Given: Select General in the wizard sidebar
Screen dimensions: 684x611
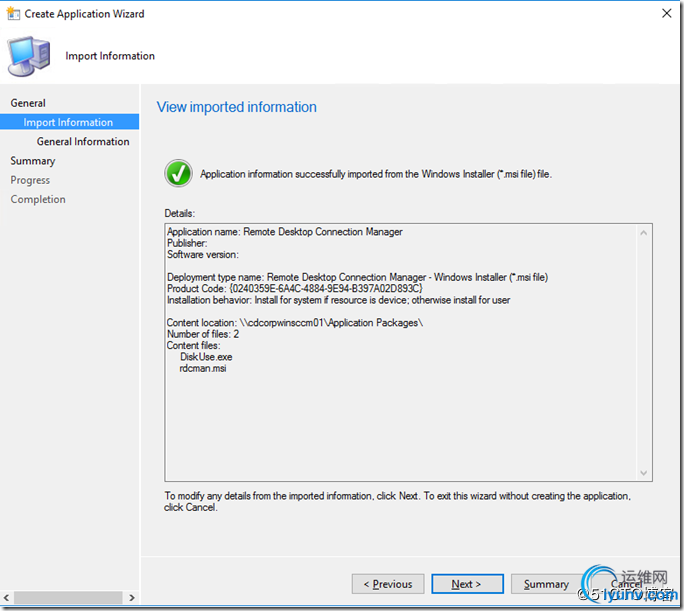Looking at the screenshot, I should tap(28, 103).
